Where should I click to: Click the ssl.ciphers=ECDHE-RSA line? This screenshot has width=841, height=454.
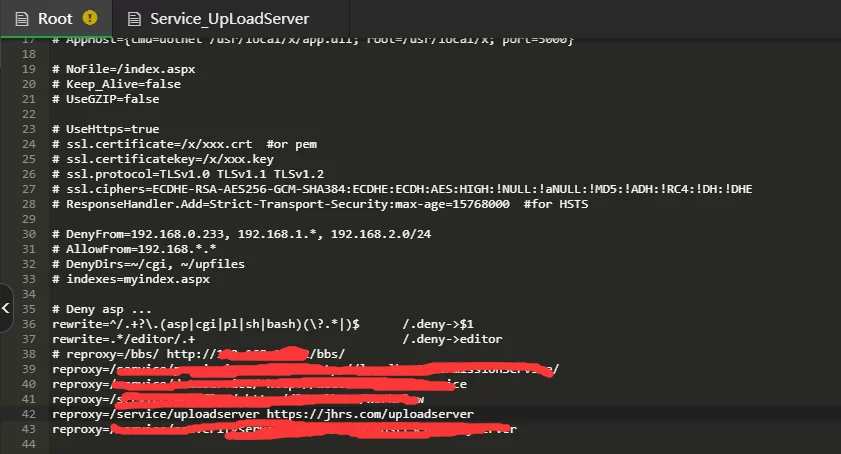[x=402, y=189]
